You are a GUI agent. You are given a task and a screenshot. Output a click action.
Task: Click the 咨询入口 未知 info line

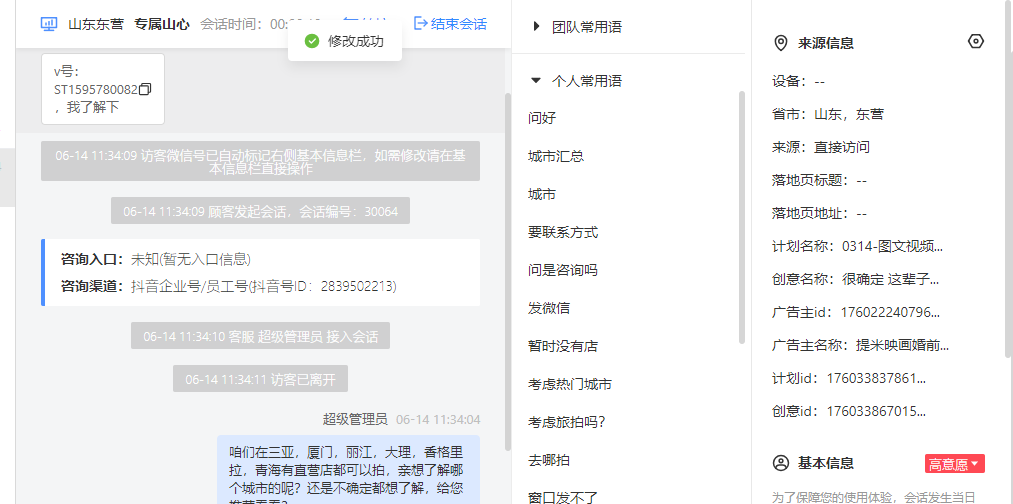(156, 260)
